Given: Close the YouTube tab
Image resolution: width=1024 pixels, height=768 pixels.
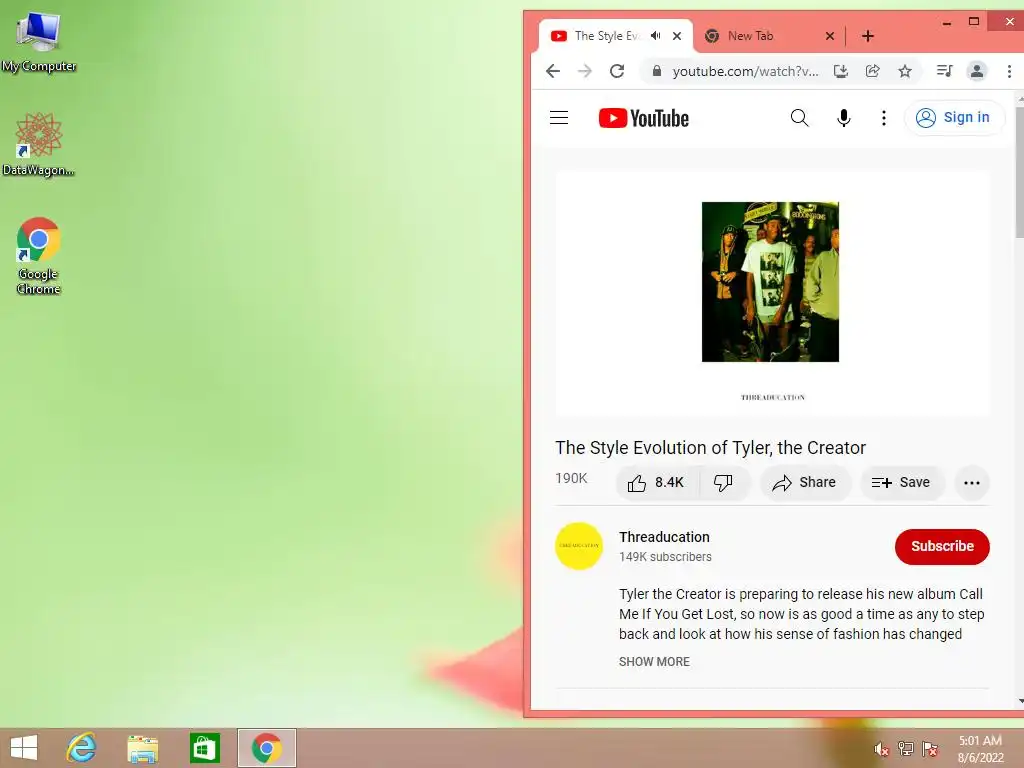Looking at the screenshot, I should tap(677, 36).
